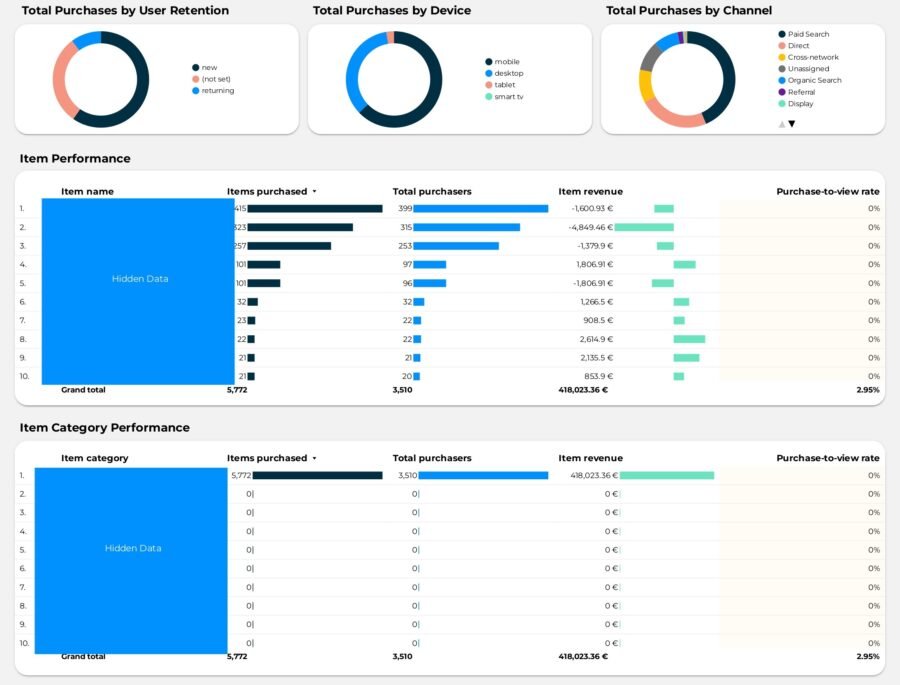Toggle Items purchased sort arrow in Item Performance

coord(314,192)
